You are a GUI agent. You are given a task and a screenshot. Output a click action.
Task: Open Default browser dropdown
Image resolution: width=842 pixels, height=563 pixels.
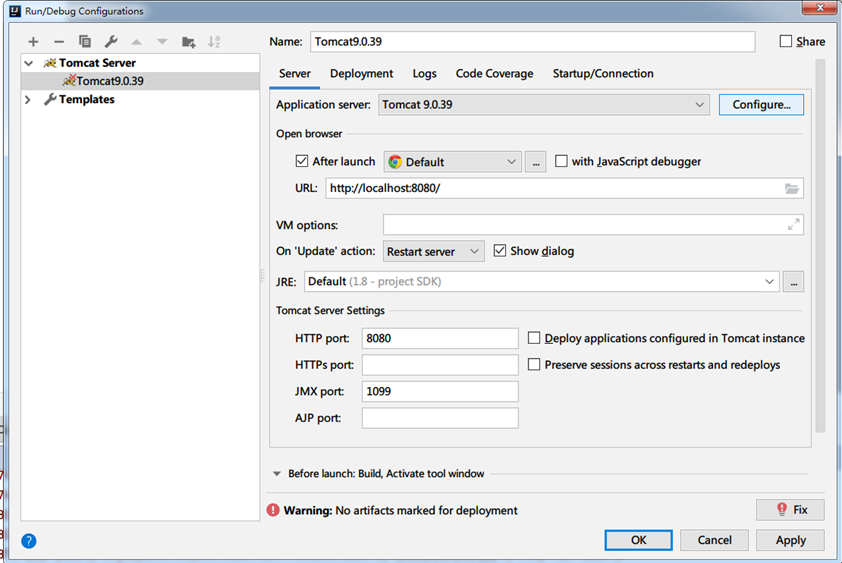coord(453,162)
